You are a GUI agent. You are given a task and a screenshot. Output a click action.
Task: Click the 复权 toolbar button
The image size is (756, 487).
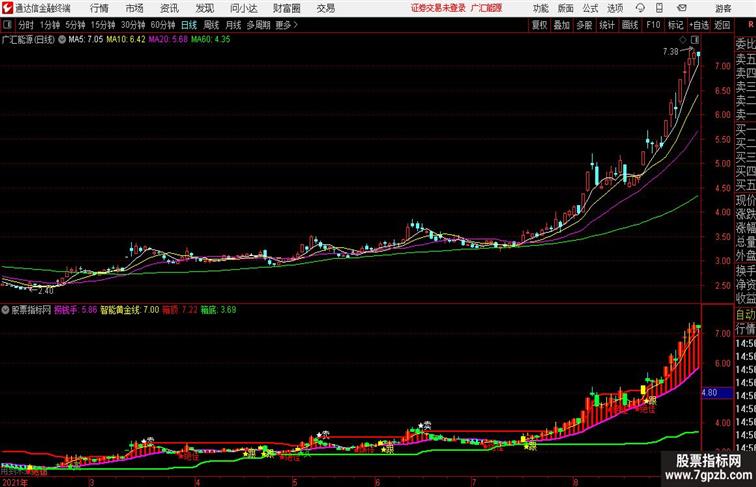point(539,25)
